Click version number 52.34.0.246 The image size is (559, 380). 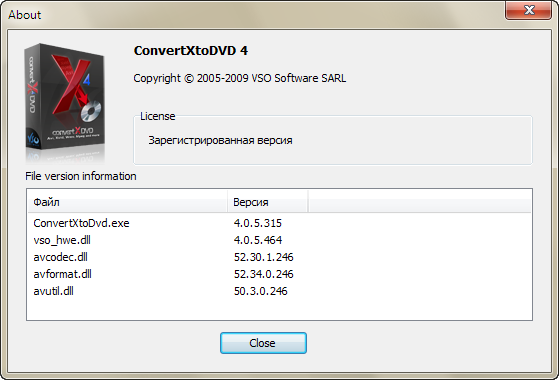[263, 274]
